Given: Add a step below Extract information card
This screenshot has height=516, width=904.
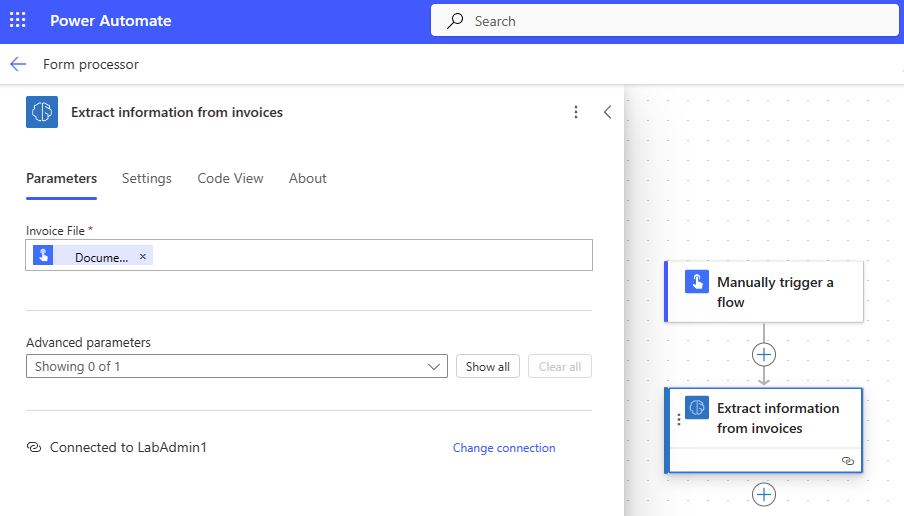Looking at the screenshot, I should 764,495.
